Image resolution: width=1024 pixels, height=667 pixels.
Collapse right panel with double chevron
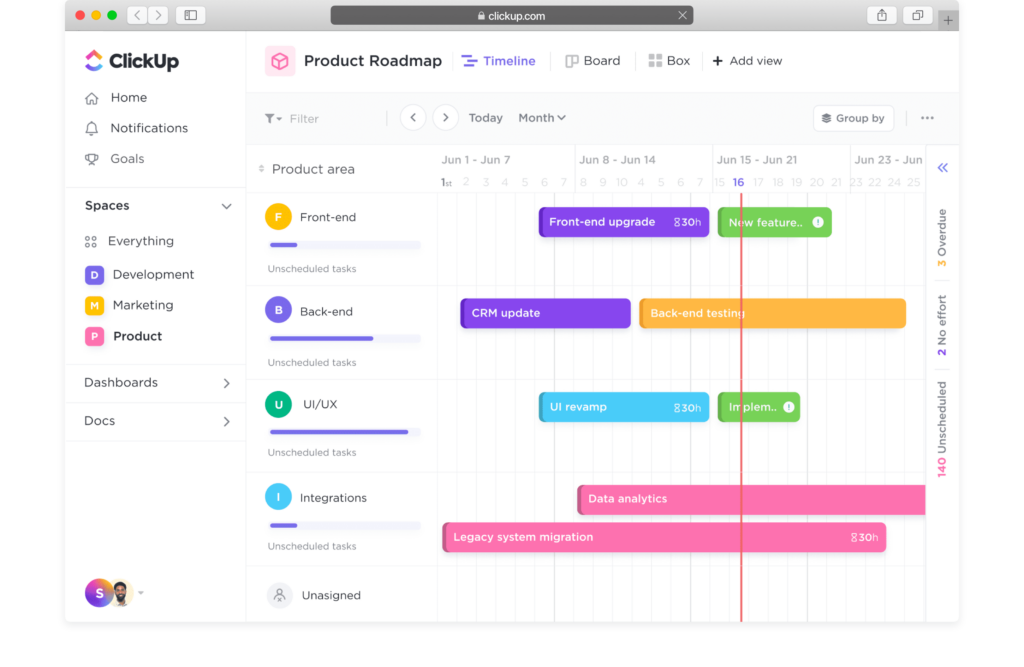pyautogui.click(x=942, y=168)
